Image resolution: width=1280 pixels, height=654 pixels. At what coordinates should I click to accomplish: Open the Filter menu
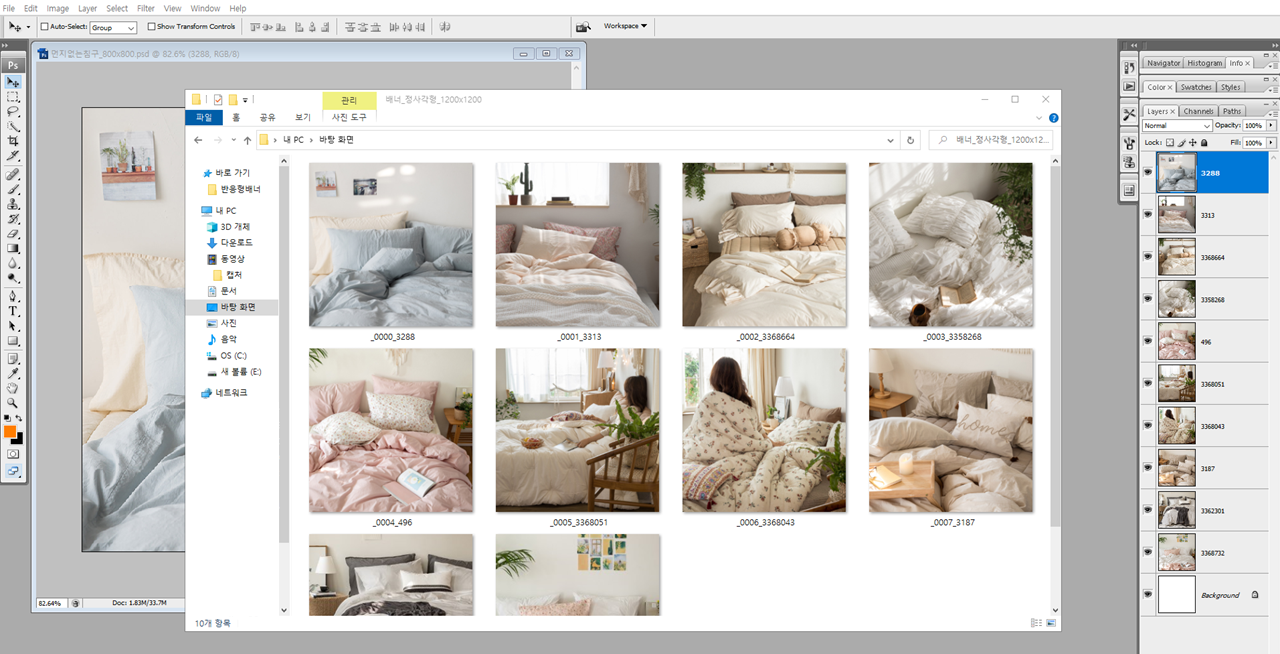click(146, 8)
